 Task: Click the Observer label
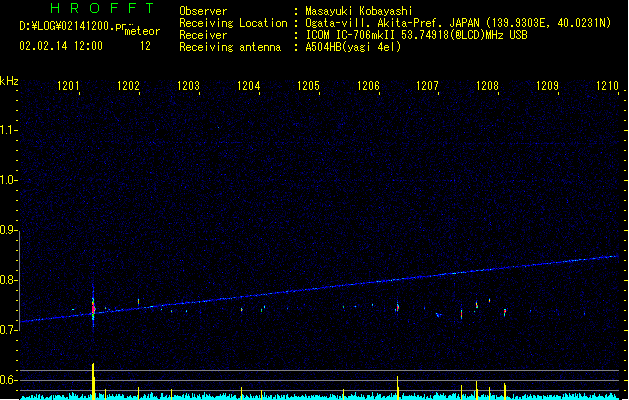(x=203, y=11)
